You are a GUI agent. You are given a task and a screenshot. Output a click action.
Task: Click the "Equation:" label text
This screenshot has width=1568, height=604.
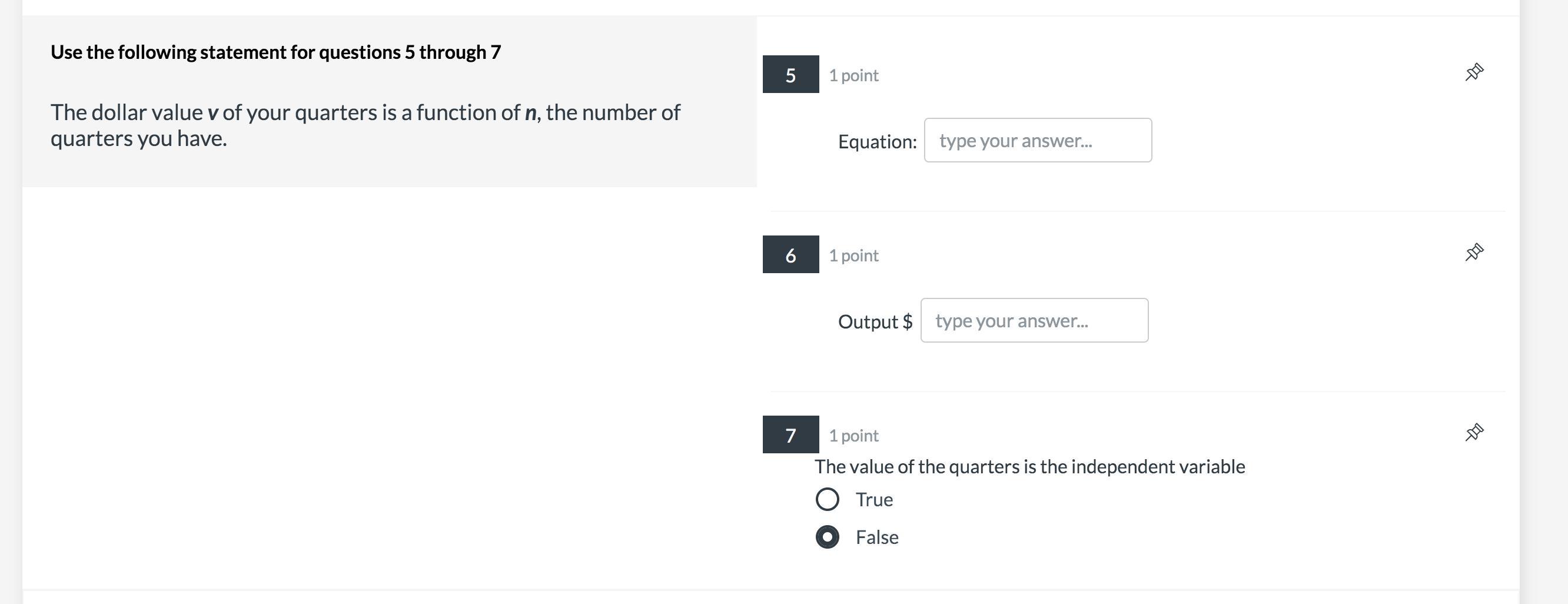click(876, 142)
